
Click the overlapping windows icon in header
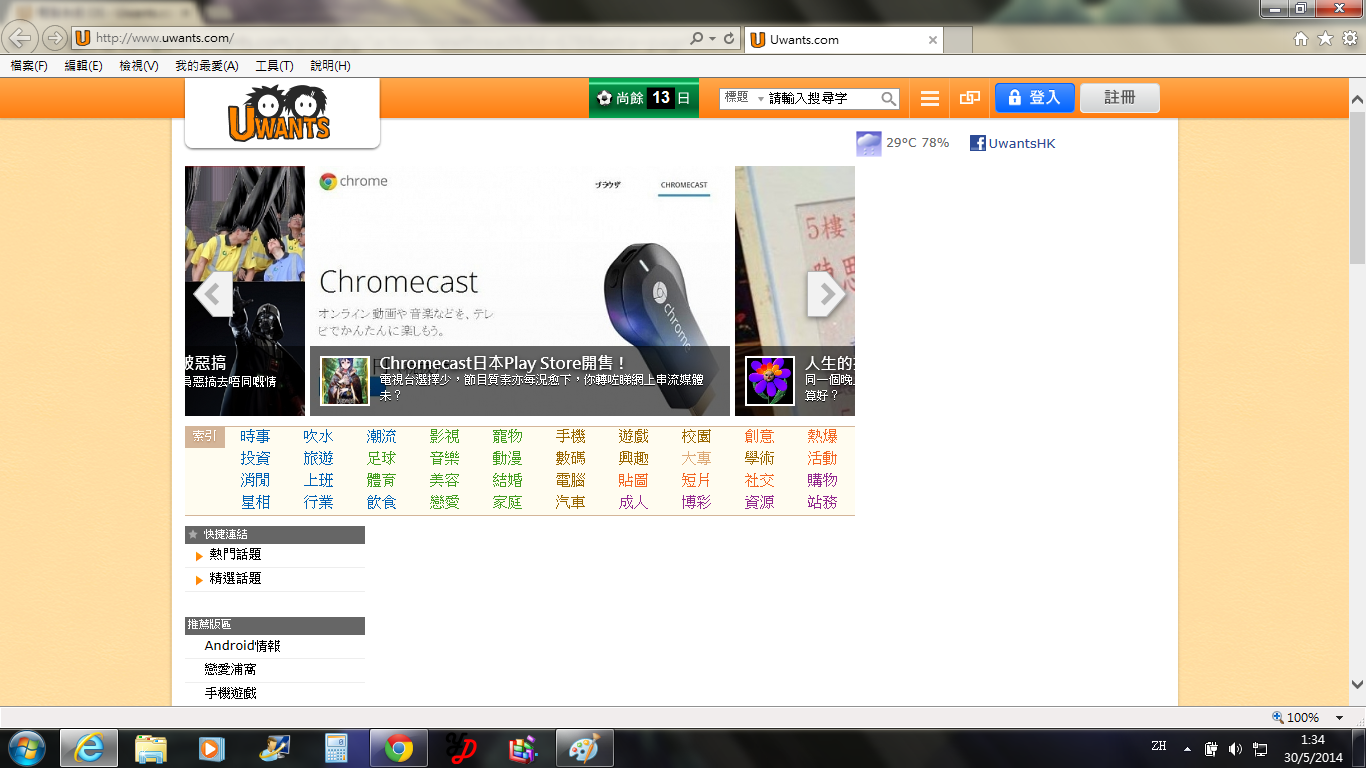(x=969, y=98)
